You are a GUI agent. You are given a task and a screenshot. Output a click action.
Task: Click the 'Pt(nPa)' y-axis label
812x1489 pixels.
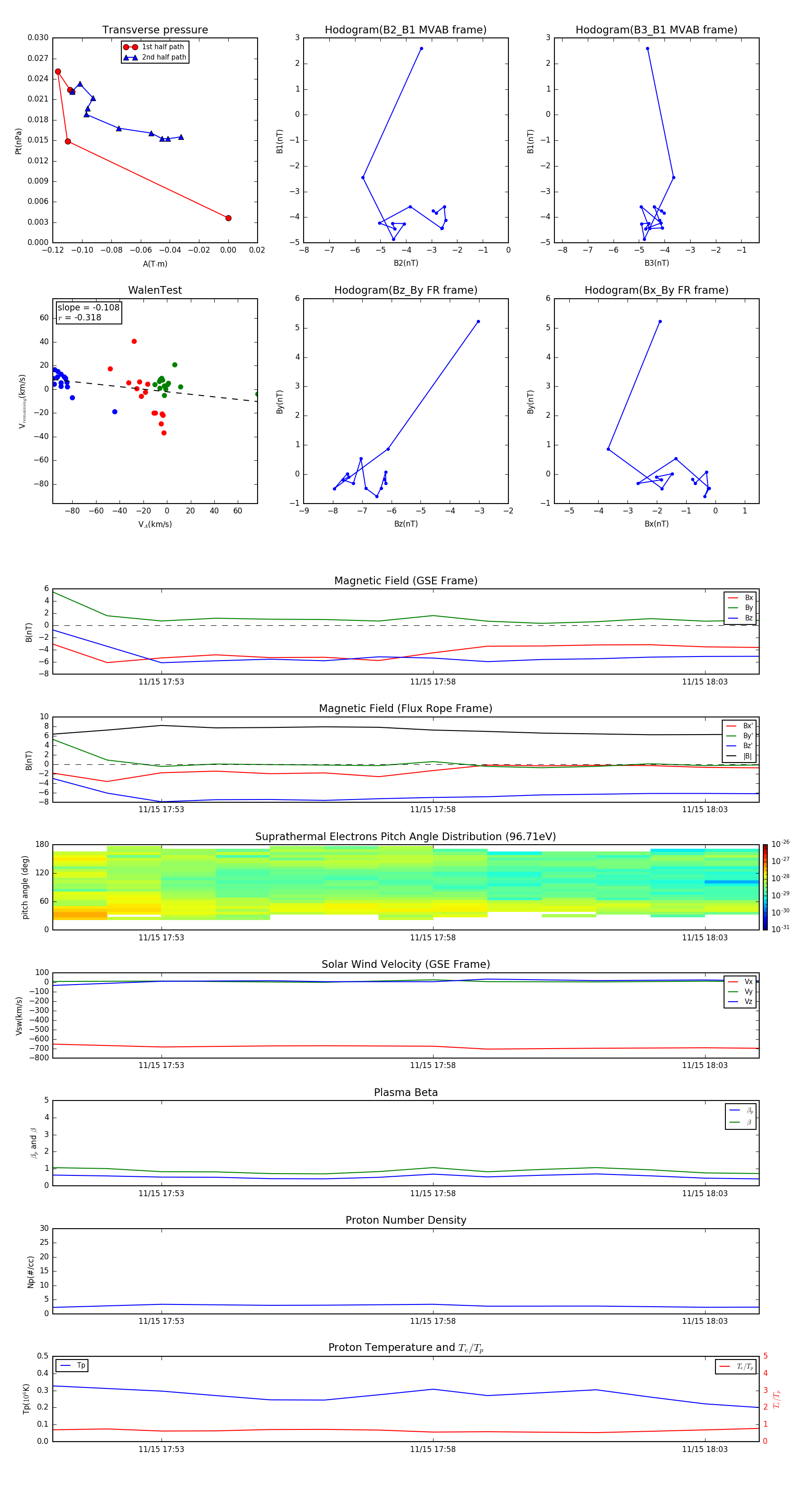tap(18, 141)
